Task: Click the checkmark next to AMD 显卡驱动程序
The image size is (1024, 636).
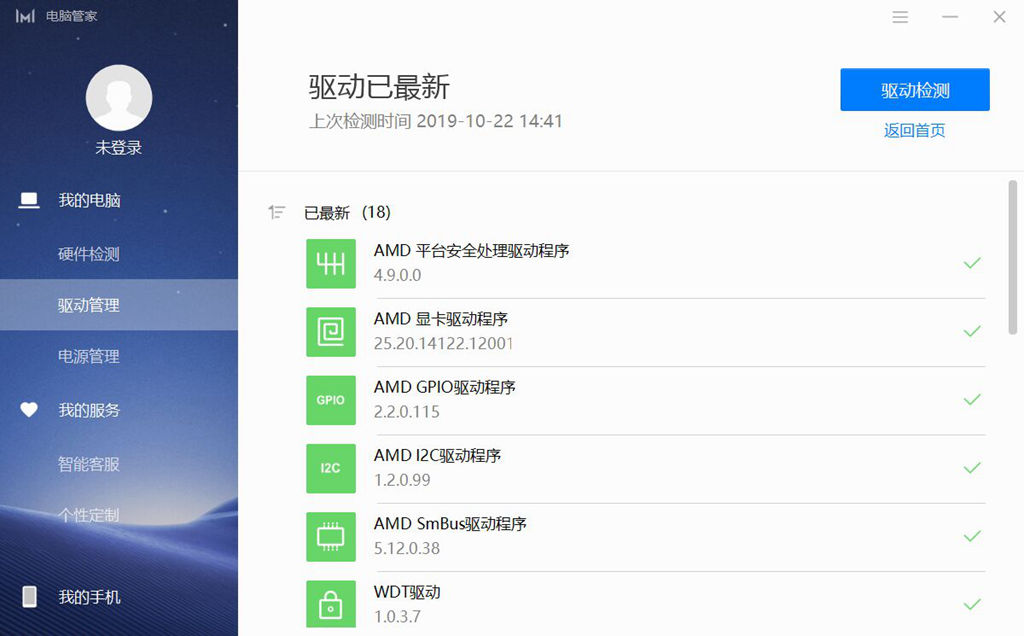Action: [971, 331]
